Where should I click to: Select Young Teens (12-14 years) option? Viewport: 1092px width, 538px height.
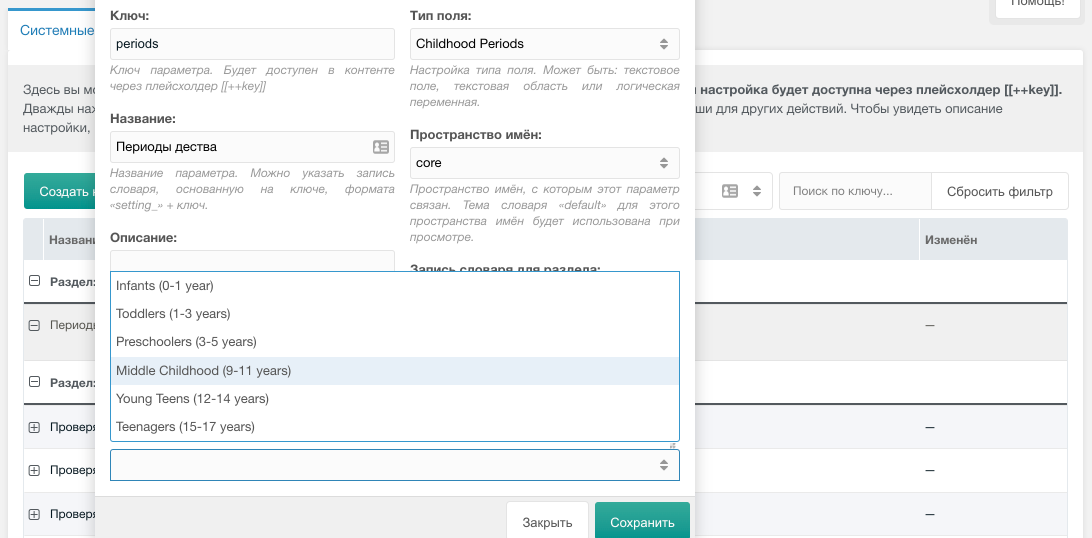[x=394, y=399]
